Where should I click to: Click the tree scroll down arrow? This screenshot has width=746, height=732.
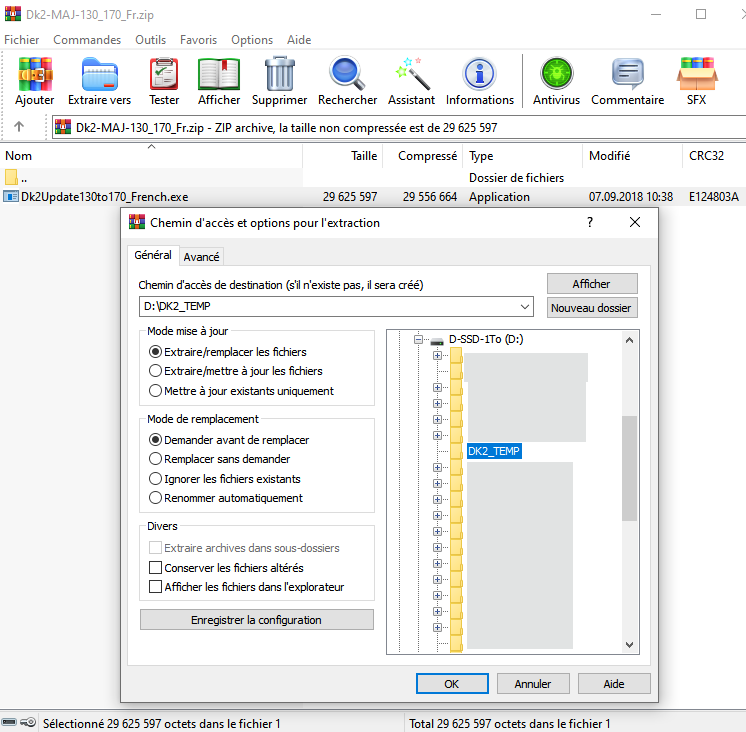click(x=629, y=644)
